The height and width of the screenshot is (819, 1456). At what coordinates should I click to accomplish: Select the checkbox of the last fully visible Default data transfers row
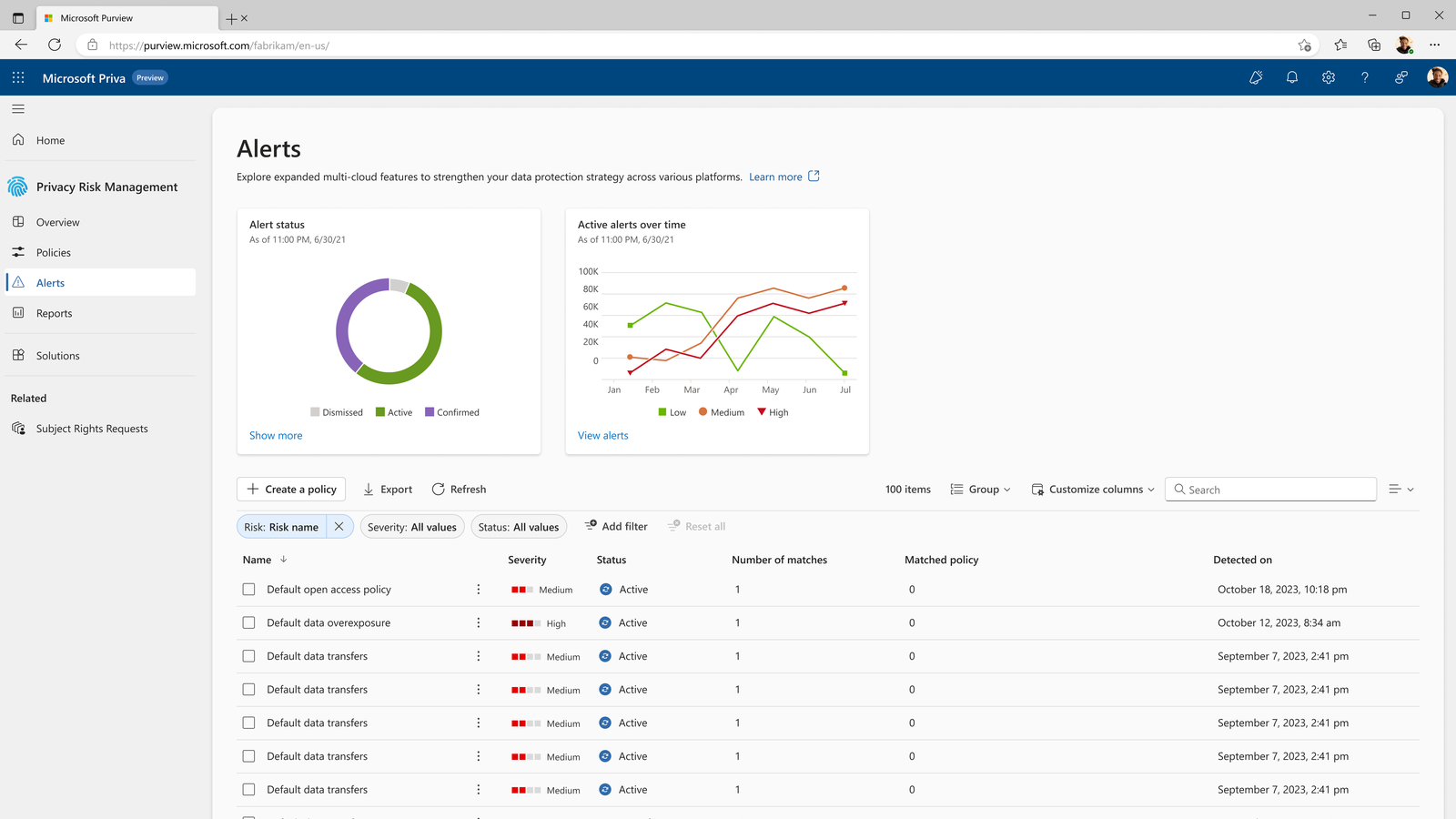coord(248,790)
